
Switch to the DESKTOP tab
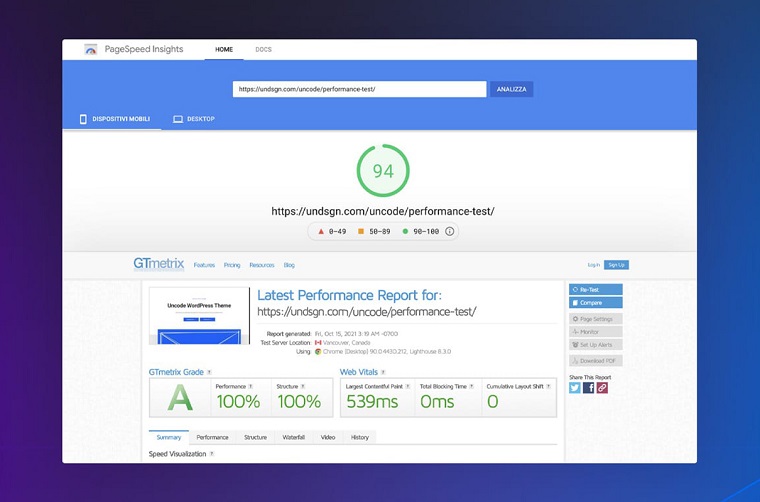point(194,119)
